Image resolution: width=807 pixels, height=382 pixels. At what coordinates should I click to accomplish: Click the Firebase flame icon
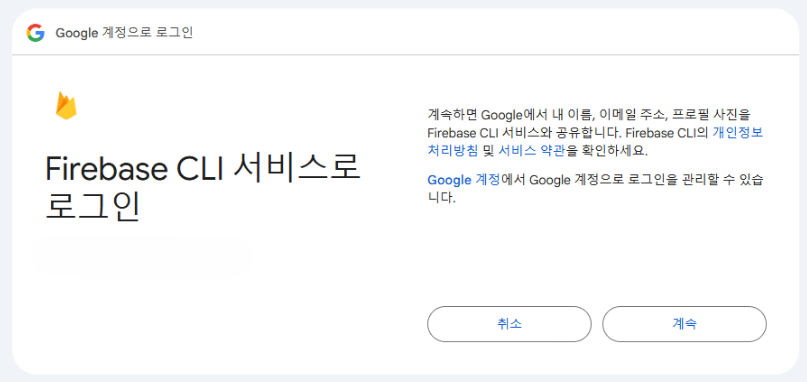(66, 106)
